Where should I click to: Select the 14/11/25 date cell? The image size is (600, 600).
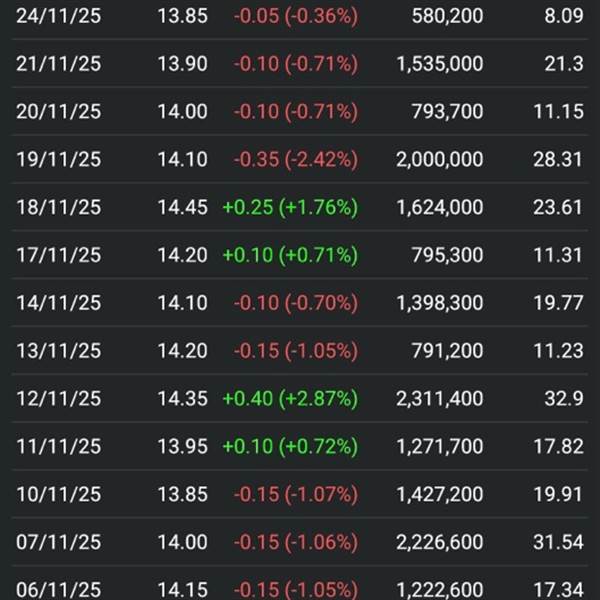tap(58, 303)
